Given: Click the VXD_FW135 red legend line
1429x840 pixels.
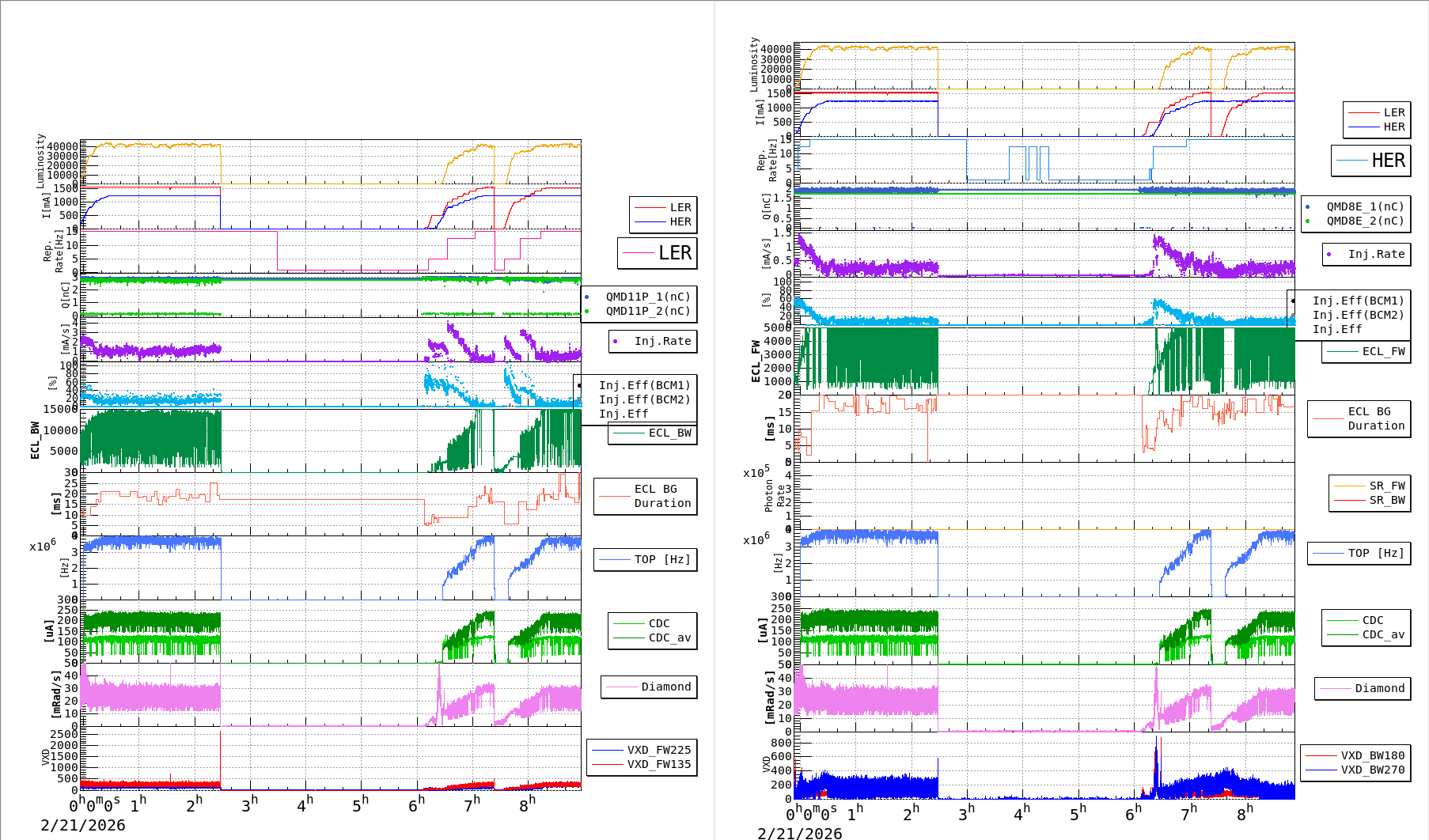Looking at the screenshot, I should [x=607, y=764].
